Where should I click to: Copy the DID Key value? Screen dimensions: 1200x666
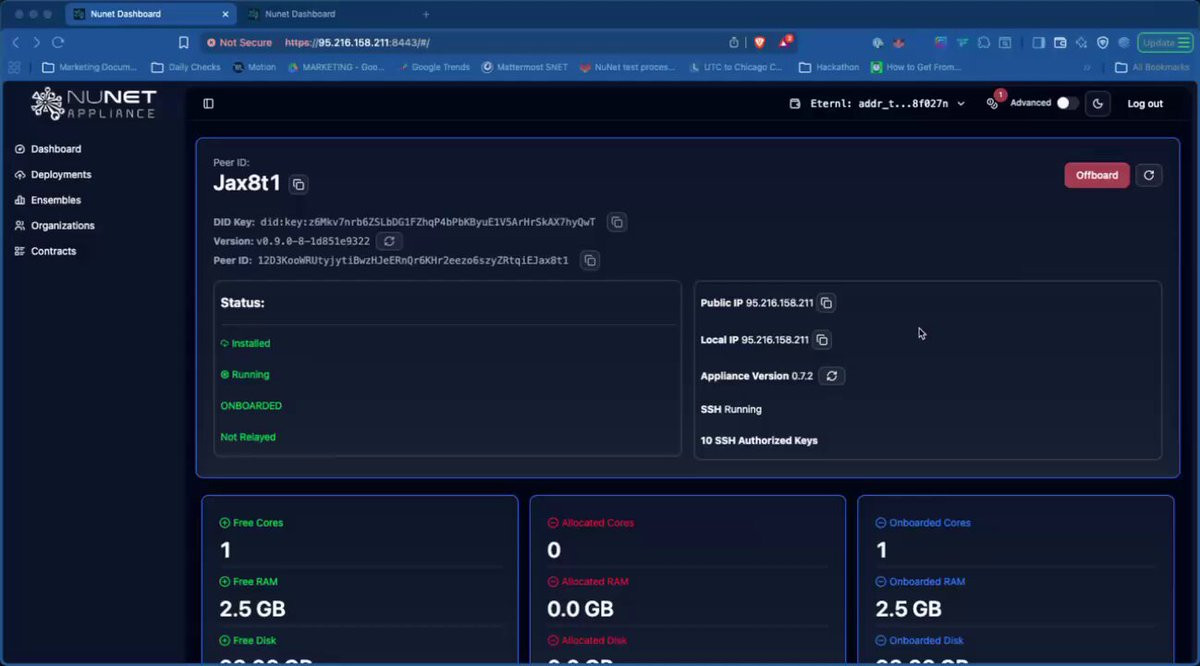click(x=617, y=222)
